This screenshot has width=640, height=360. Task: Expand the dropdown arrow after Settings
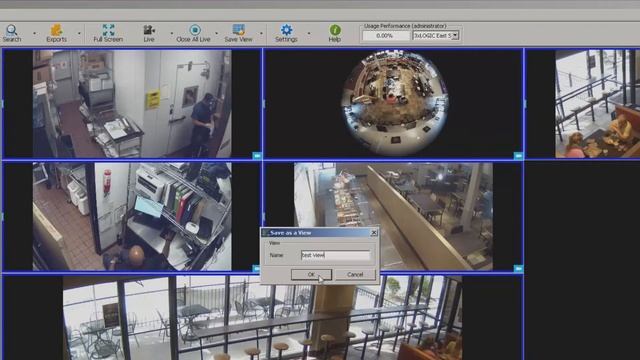309,33
